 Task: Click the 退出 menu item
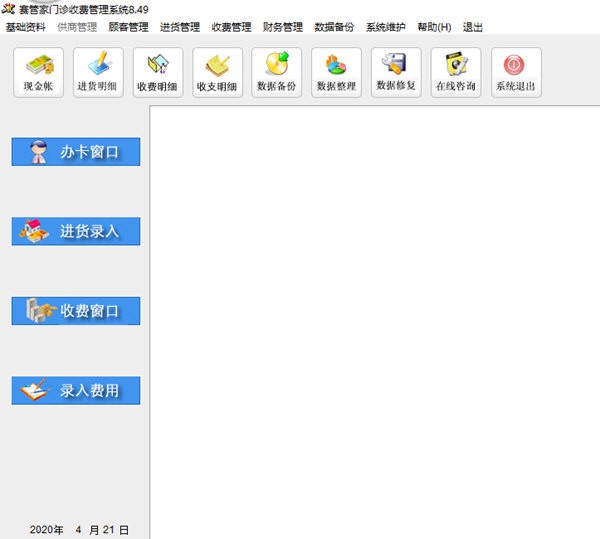click(473, 27)
